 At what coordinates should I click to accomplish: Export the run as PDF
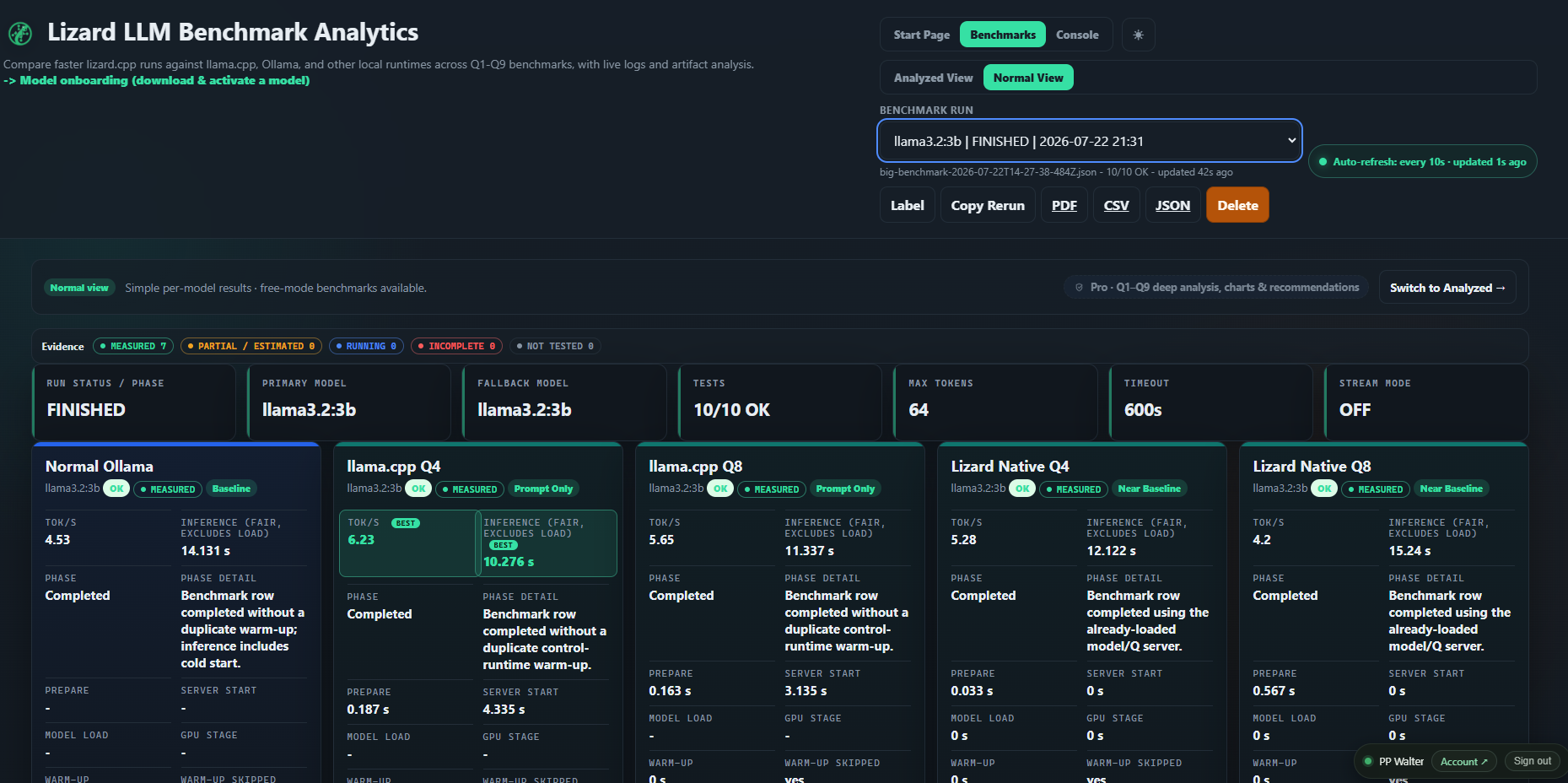[1064, 205]
